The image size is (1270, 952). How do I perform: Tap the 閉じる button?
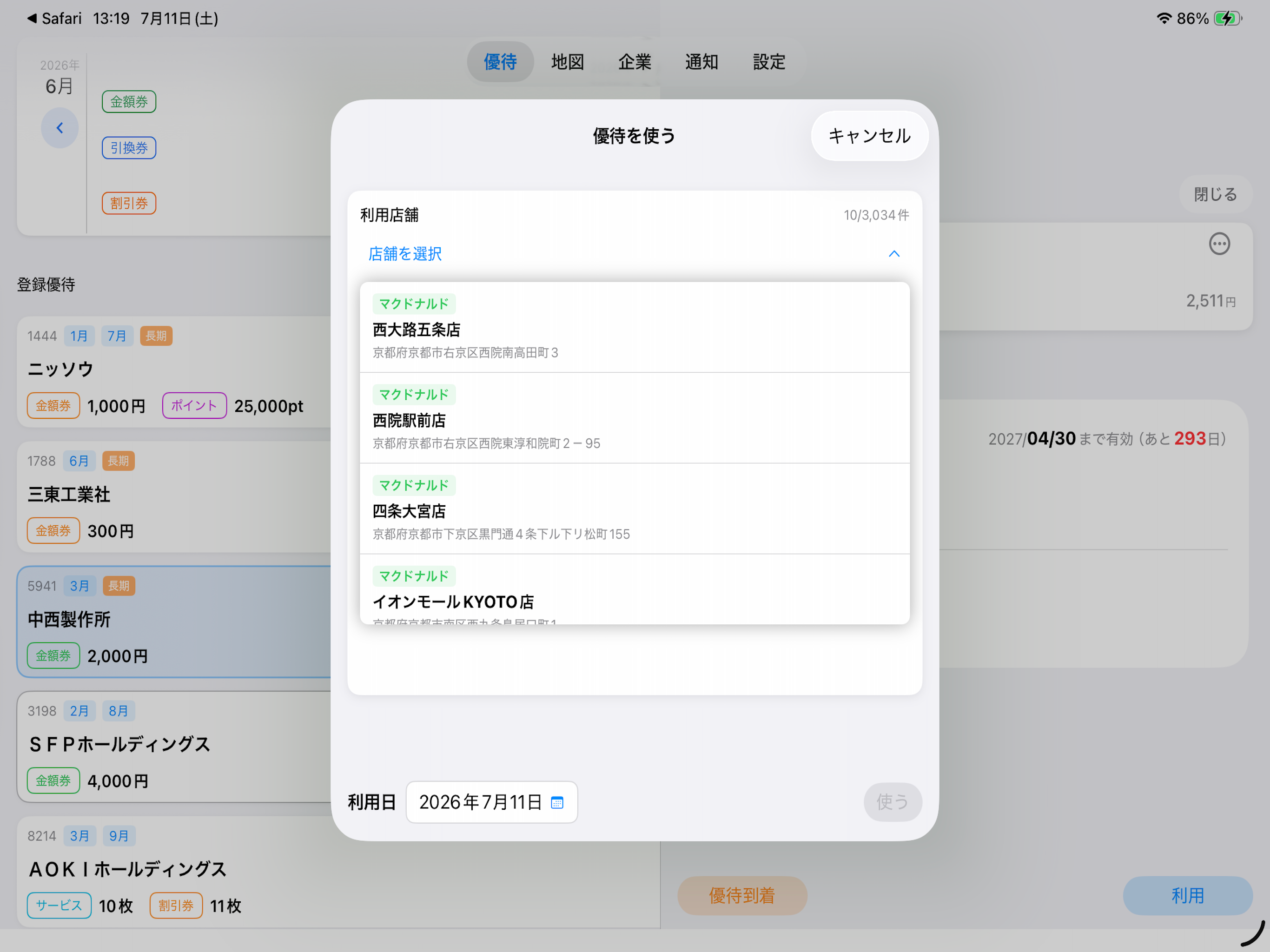(1215, 194)
